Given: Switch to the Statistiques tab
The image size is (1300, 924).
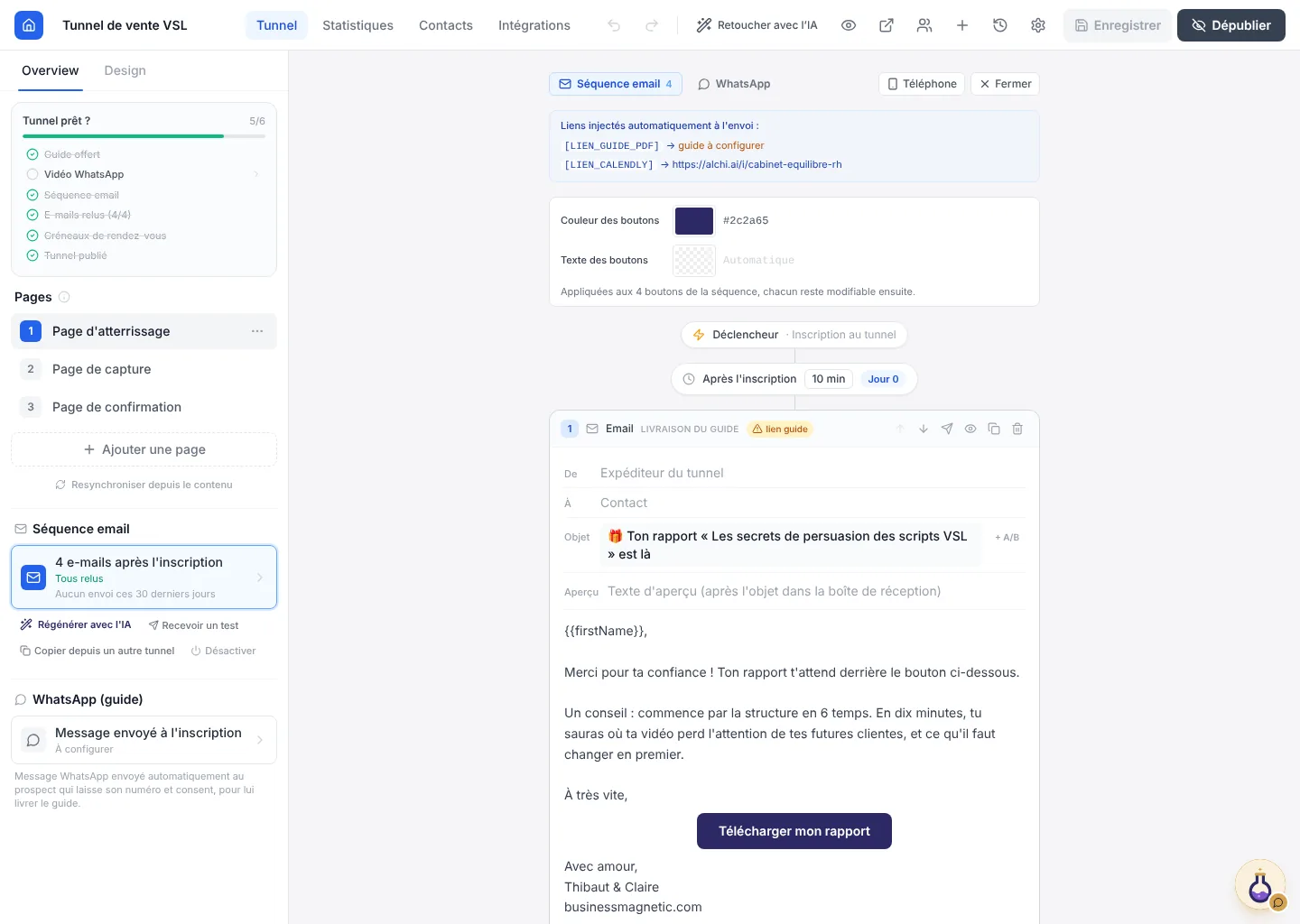Looking at the screenshot, I should (357, 25).
